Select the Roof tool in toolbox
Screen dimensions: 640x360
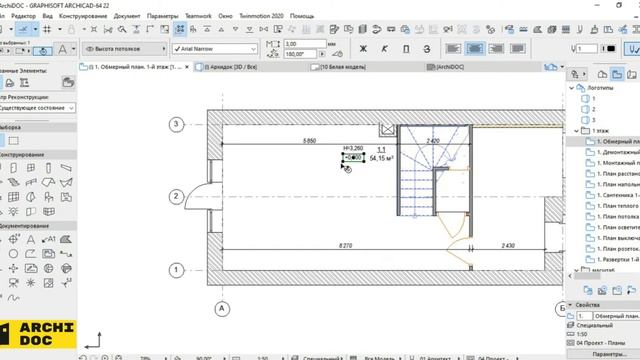tap(48, 182)
